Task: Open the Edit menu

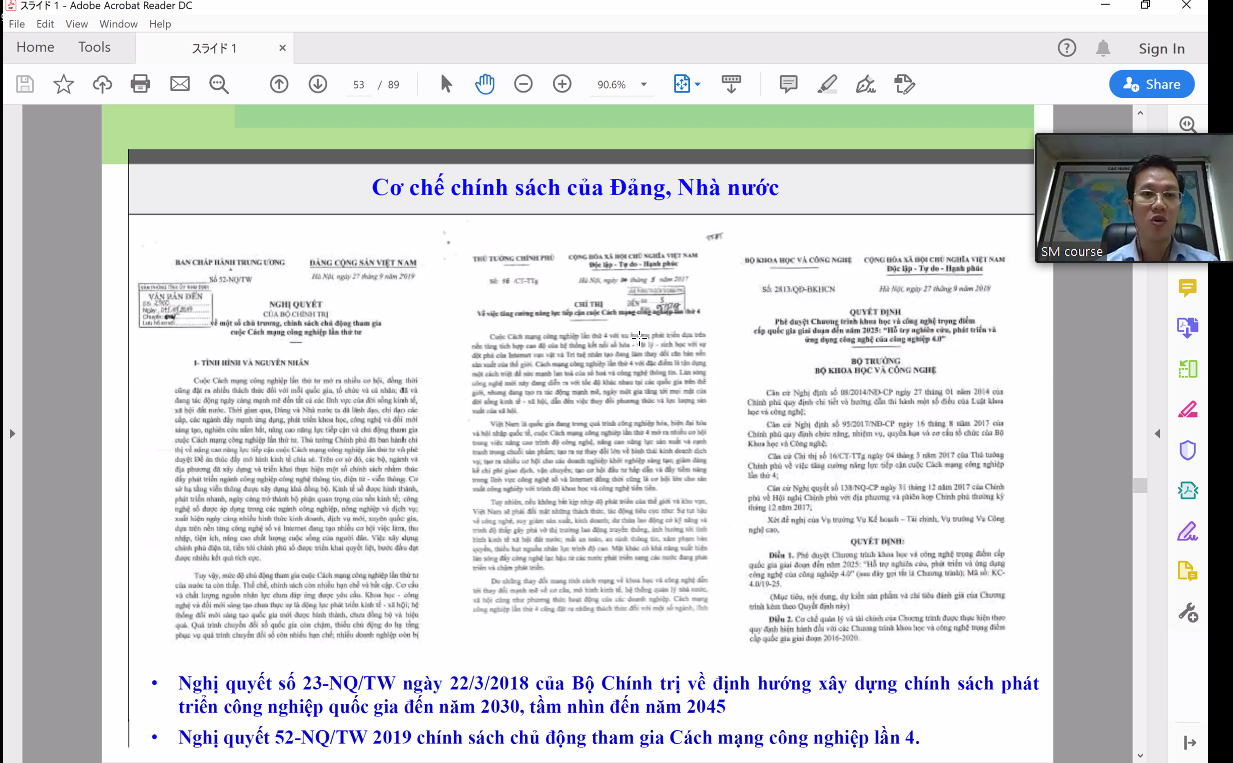Action: pyautogui.click(x=45, y=24)
